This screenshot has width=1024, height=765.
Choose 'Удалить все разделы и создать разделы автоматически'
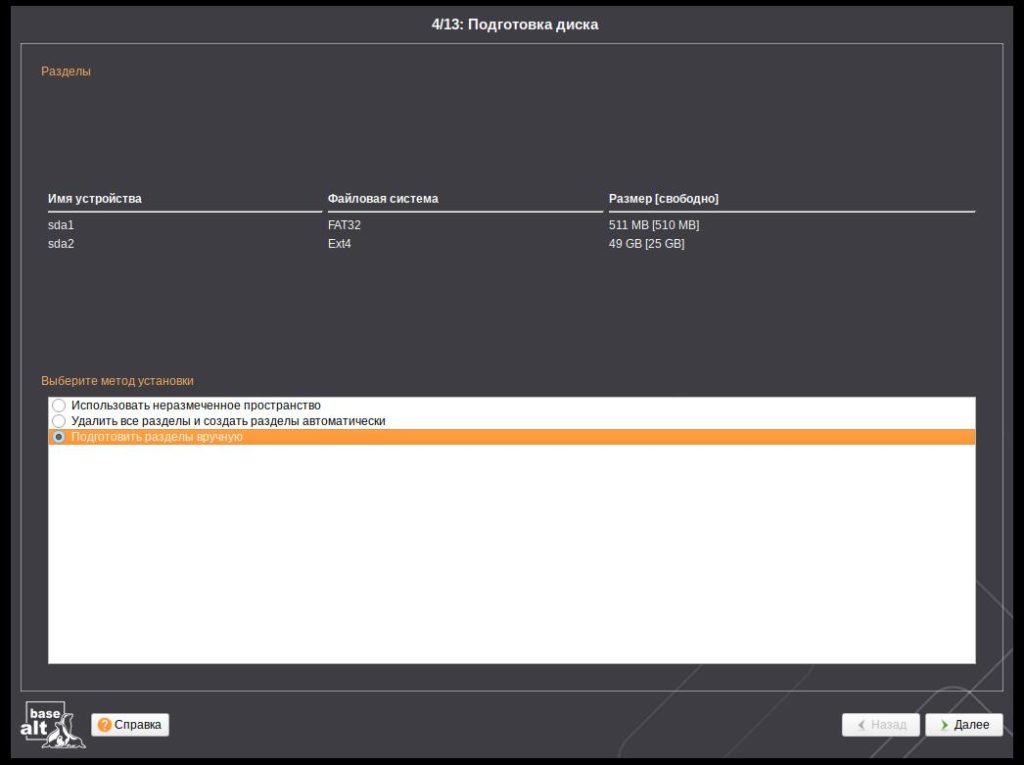[x=59, y=422]
